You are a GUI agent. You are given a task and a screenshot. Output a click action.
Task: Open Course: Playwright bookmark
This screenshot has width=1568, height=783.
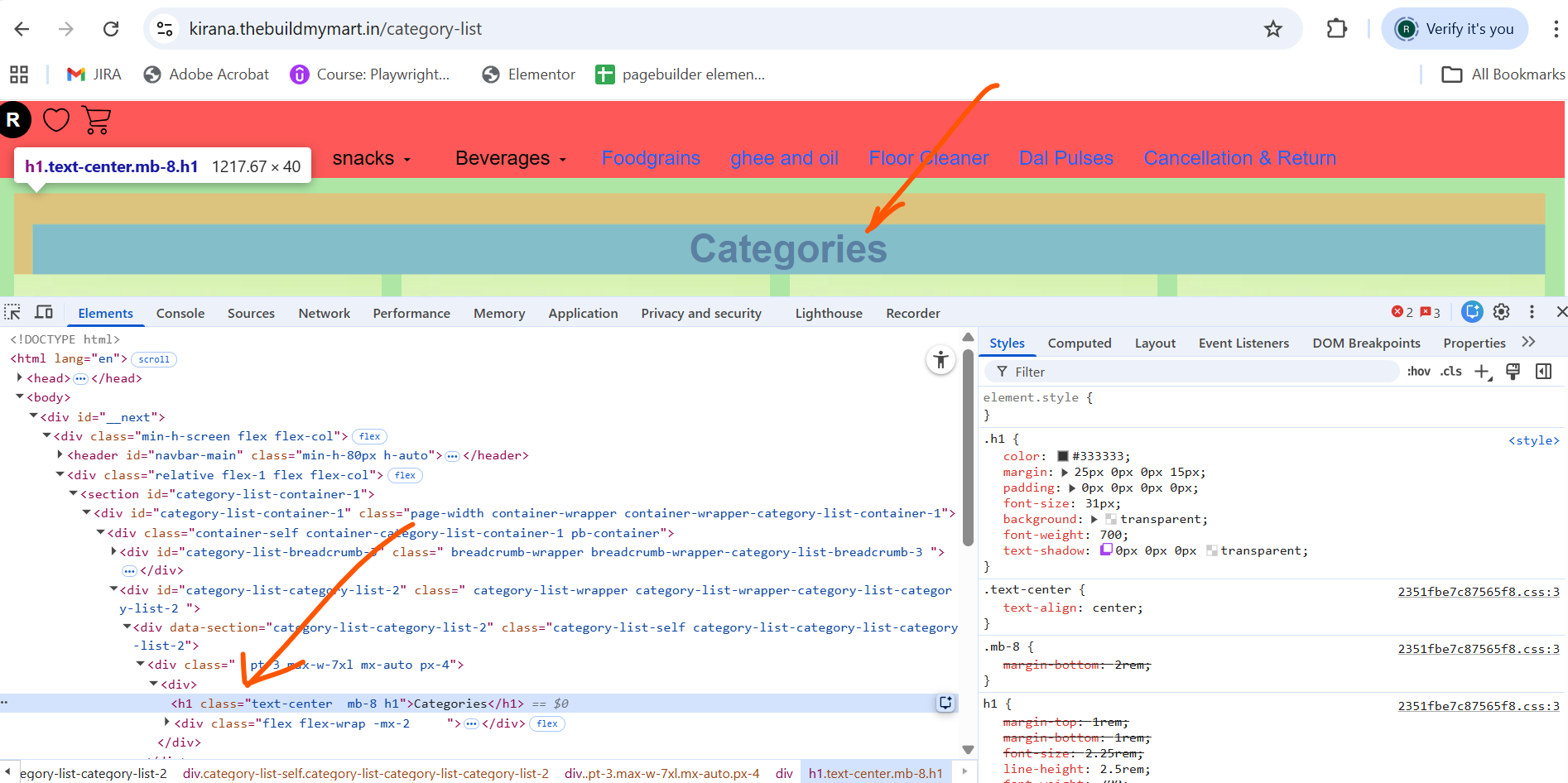[370, 74]
